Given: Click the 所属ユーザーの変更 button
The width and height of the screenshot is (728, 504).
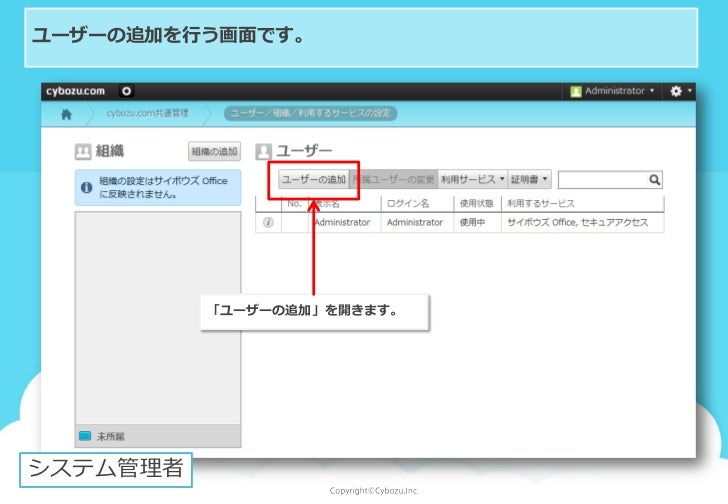Looking at the screenshot, I should pos(394,180).
